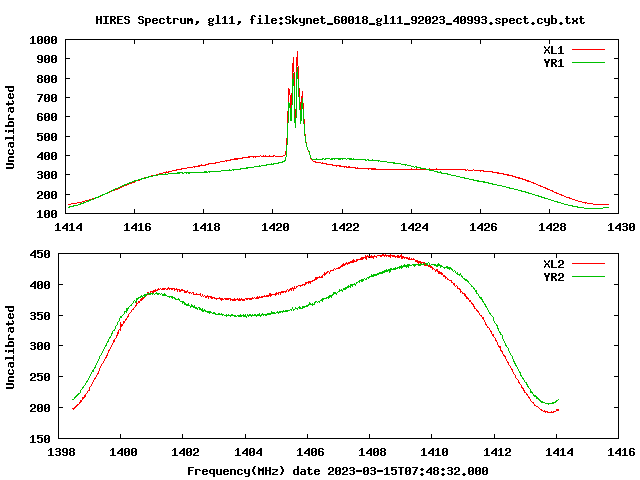Click the red XL1 legend line sample
The image size is (640, 480).
click(x=588, y=50)
